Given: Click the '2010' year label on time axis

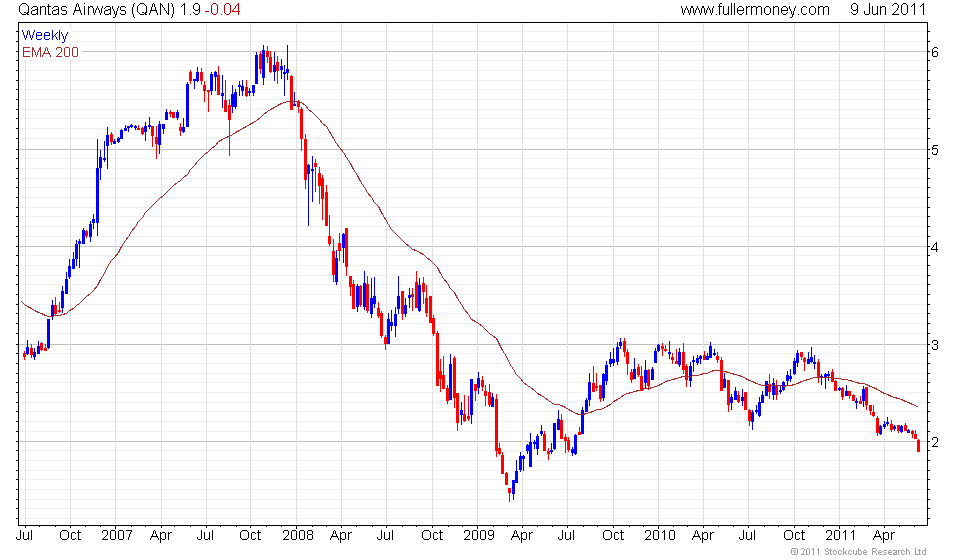Looking at the screenshot, I should point(660,535).
